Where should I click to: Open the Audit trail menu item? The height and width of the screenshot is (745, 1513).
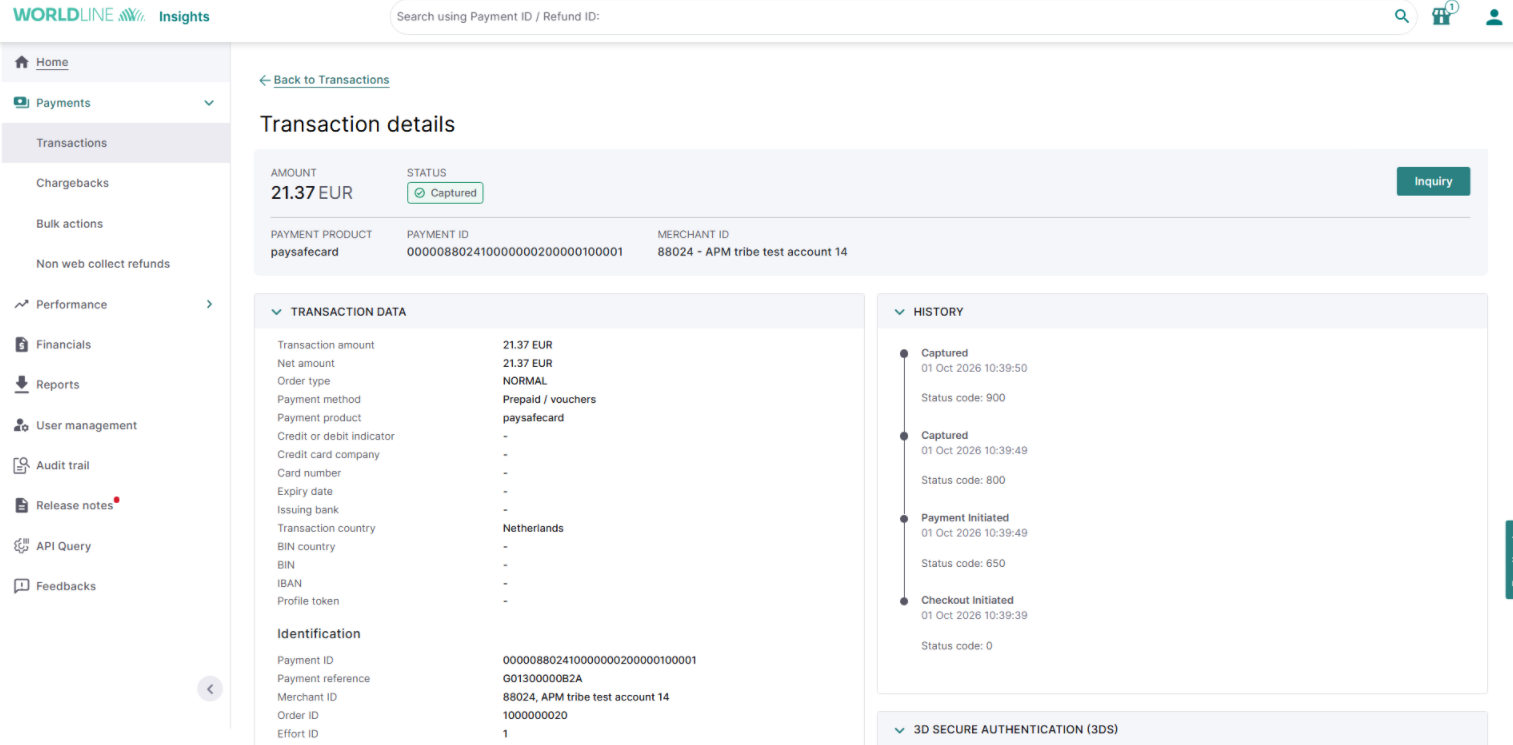[62, 465]
